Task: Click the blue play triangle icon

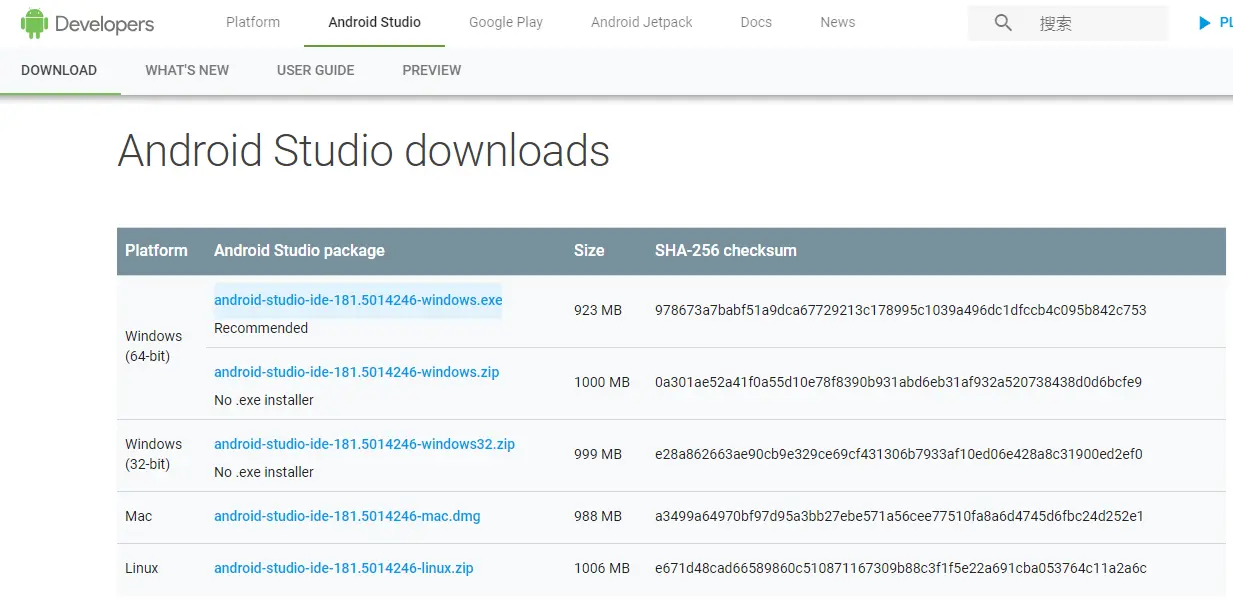Action: (1205, 23)
